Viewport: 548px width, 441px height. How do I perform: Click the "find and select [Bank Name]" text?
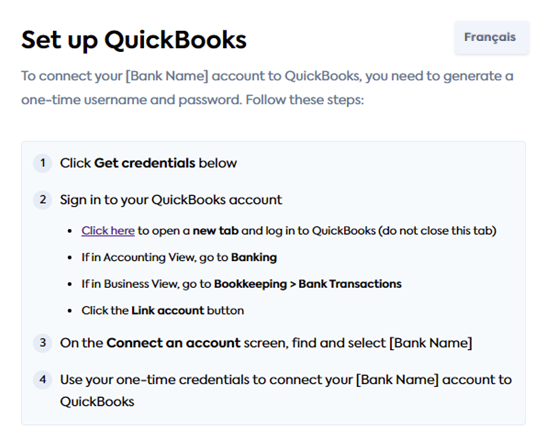[382, 343]
